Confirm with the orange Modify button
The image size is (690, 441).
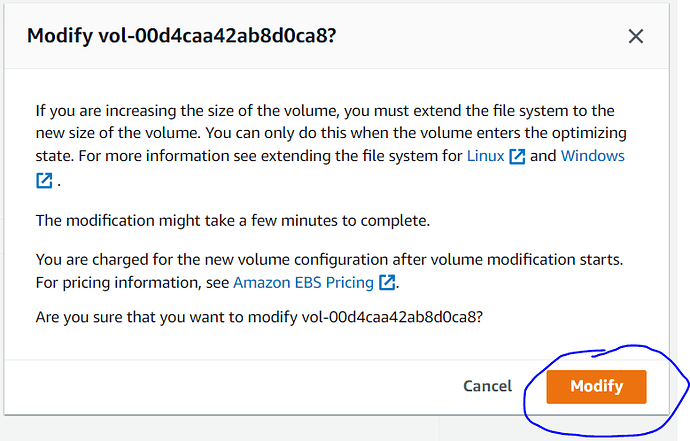click(596, 386)
